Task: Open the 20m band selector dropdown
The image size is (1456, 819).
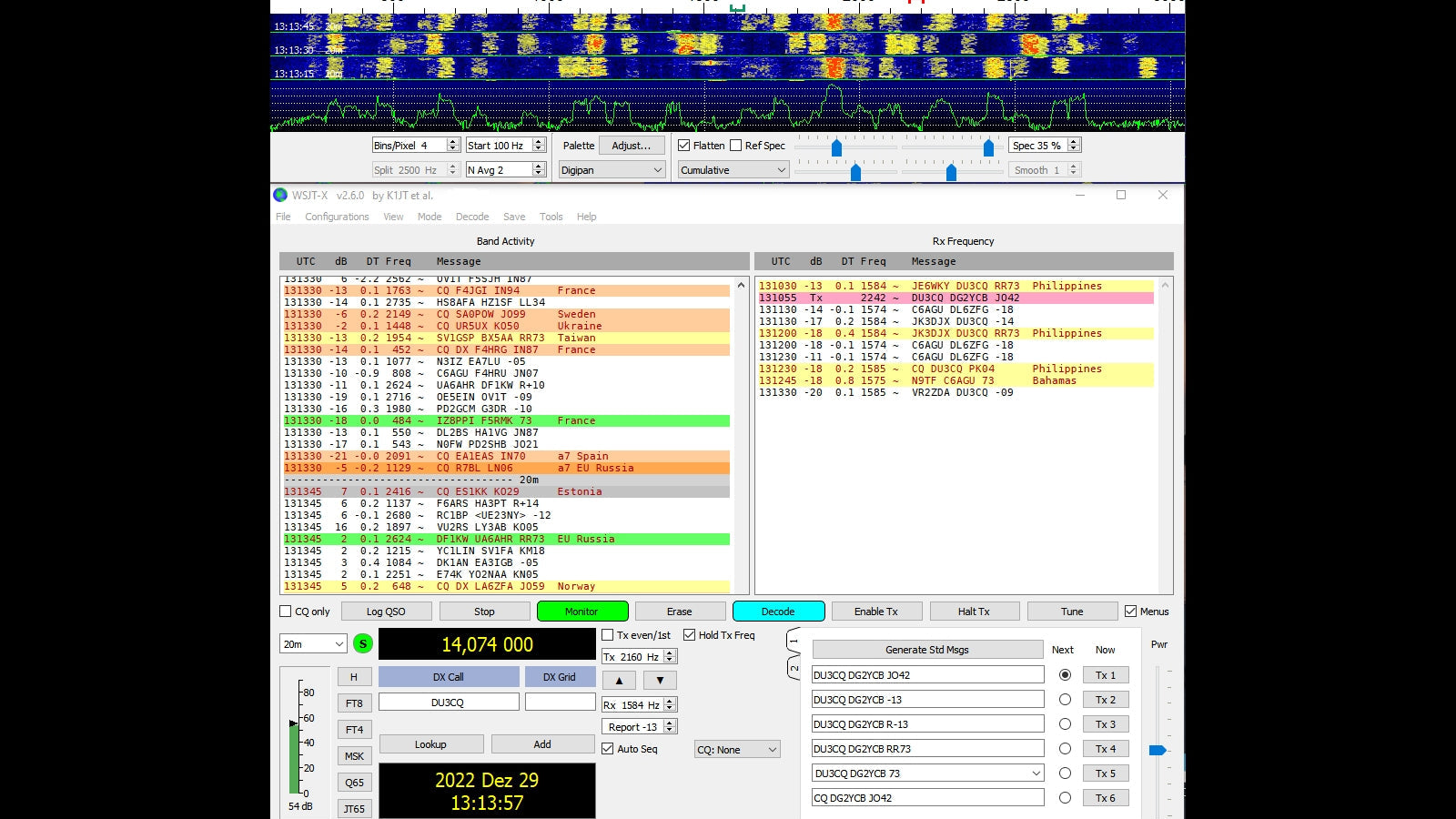Action: point(312,643)
